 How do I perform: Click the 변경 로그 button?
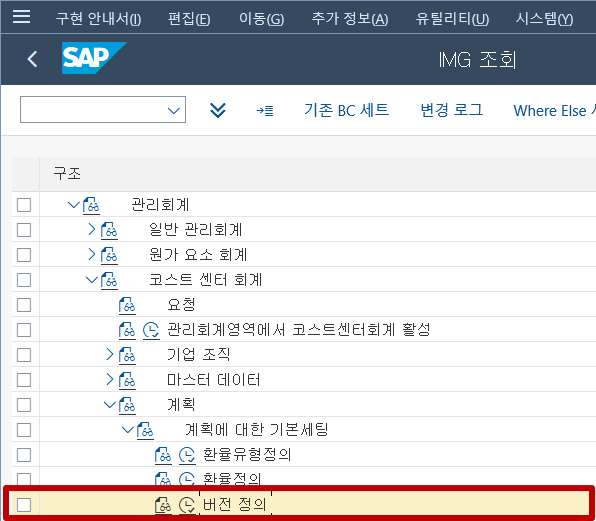(452, 111)
